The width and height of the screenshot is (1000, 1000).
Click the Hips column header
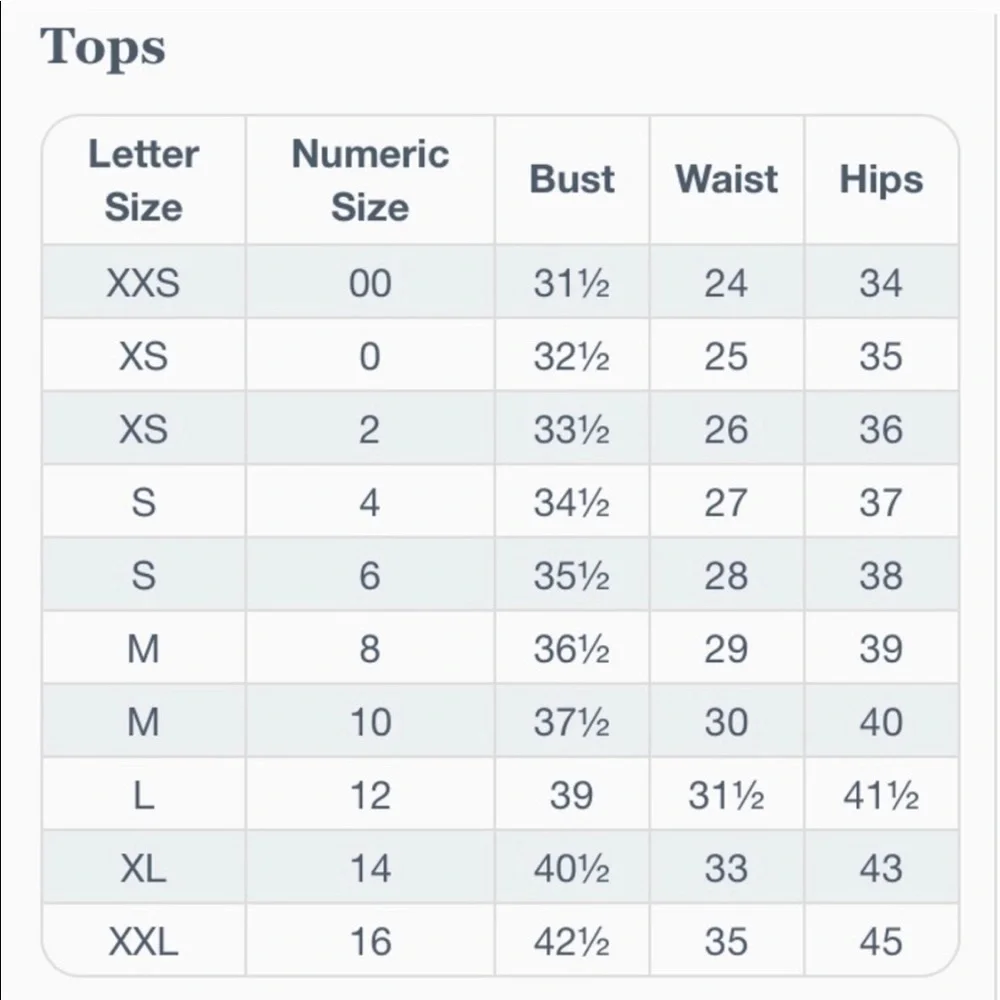pyautogui.click(x=881, y=180)
